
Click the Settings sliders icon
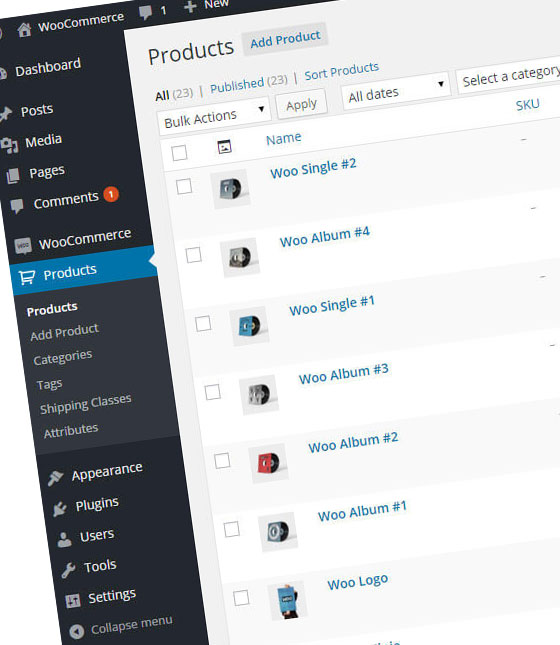73,601
